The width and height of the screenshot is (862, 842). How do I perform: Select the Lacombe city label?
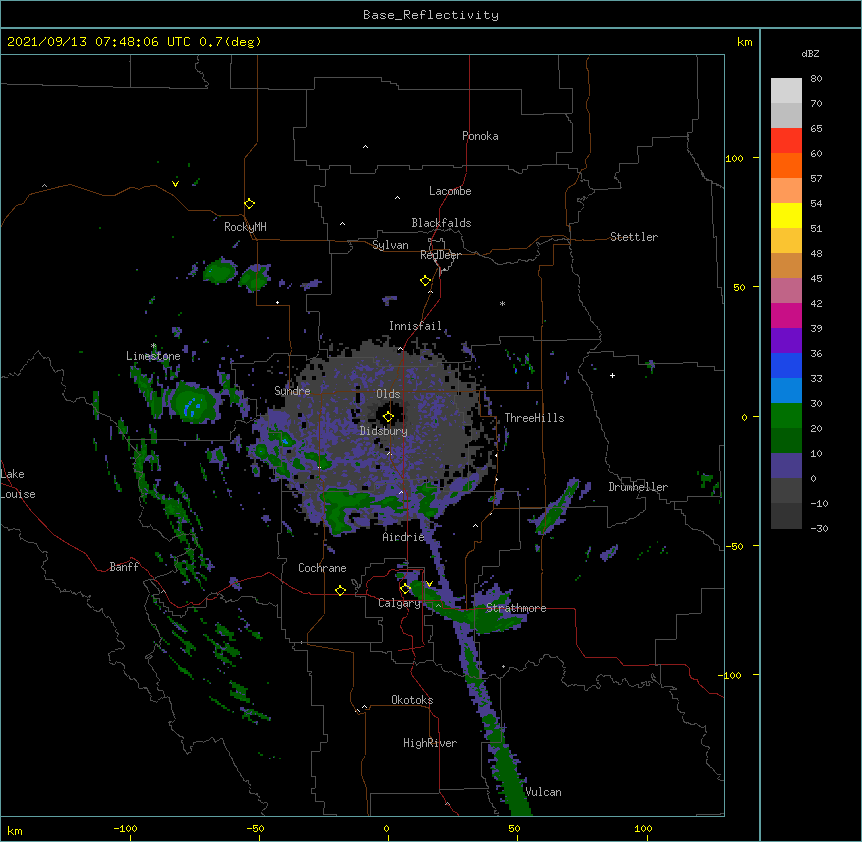point(450,191)
